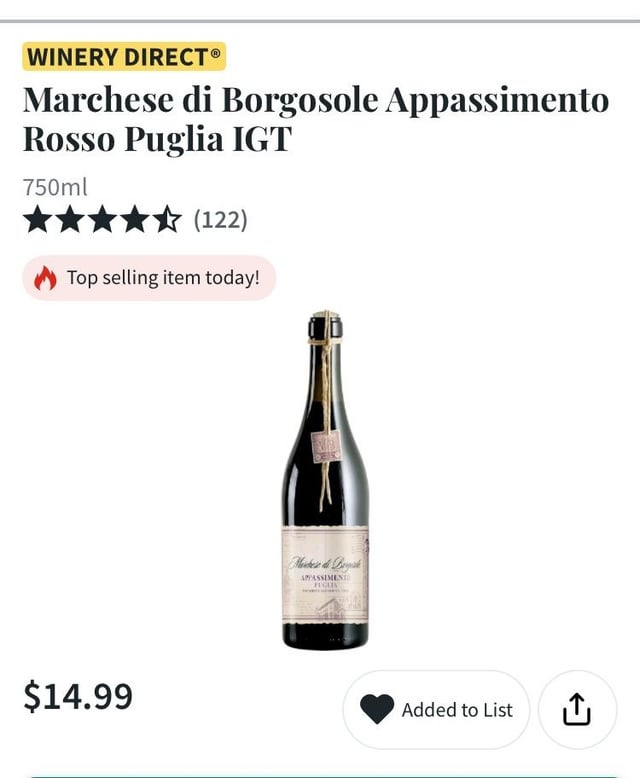This screenshot has height=778, width=640.
Task: Tap the Winery Direct badge
Action: [x=124, y=56]
